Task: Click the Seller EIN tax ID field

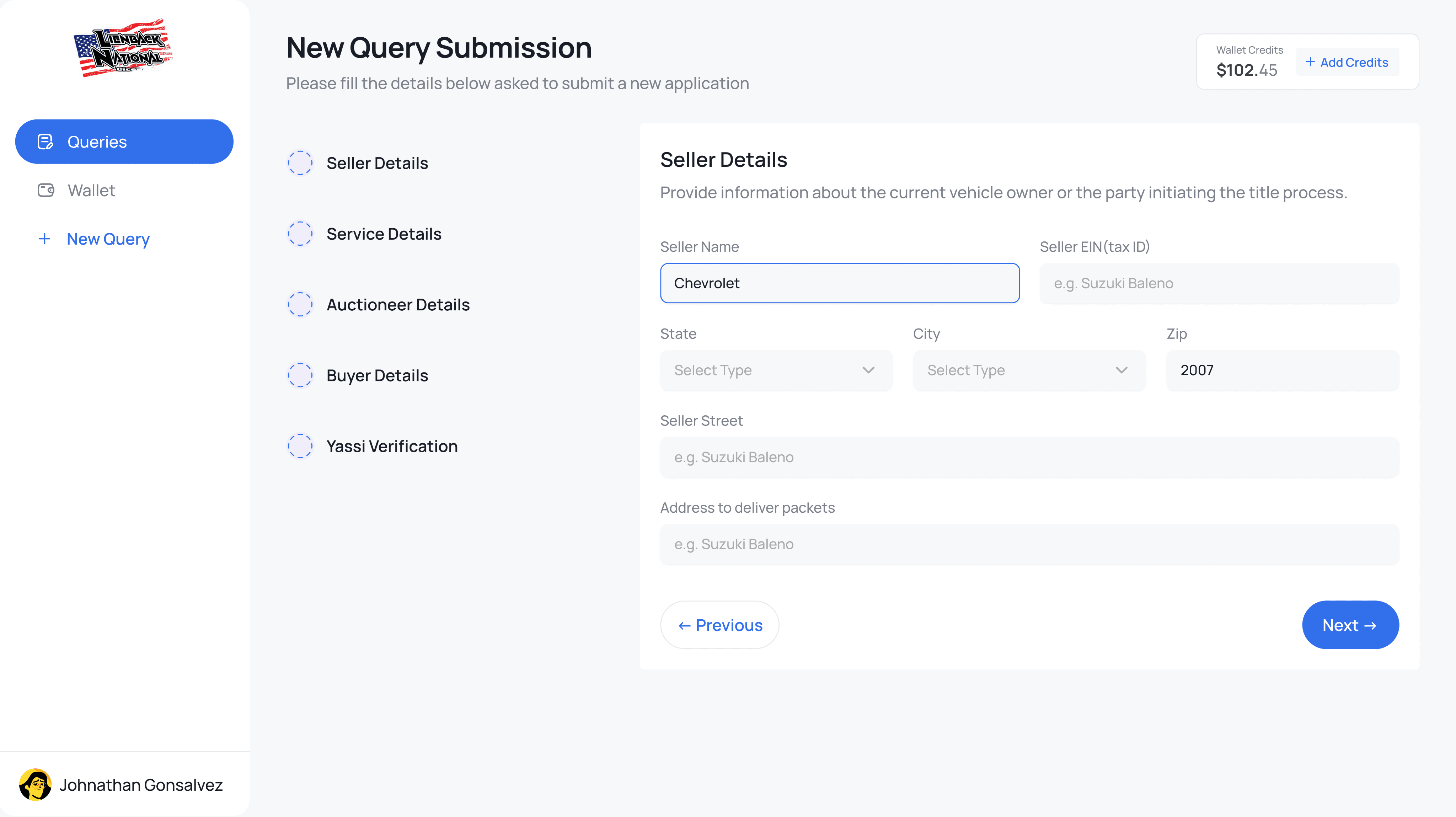Action: (1219, 283)
